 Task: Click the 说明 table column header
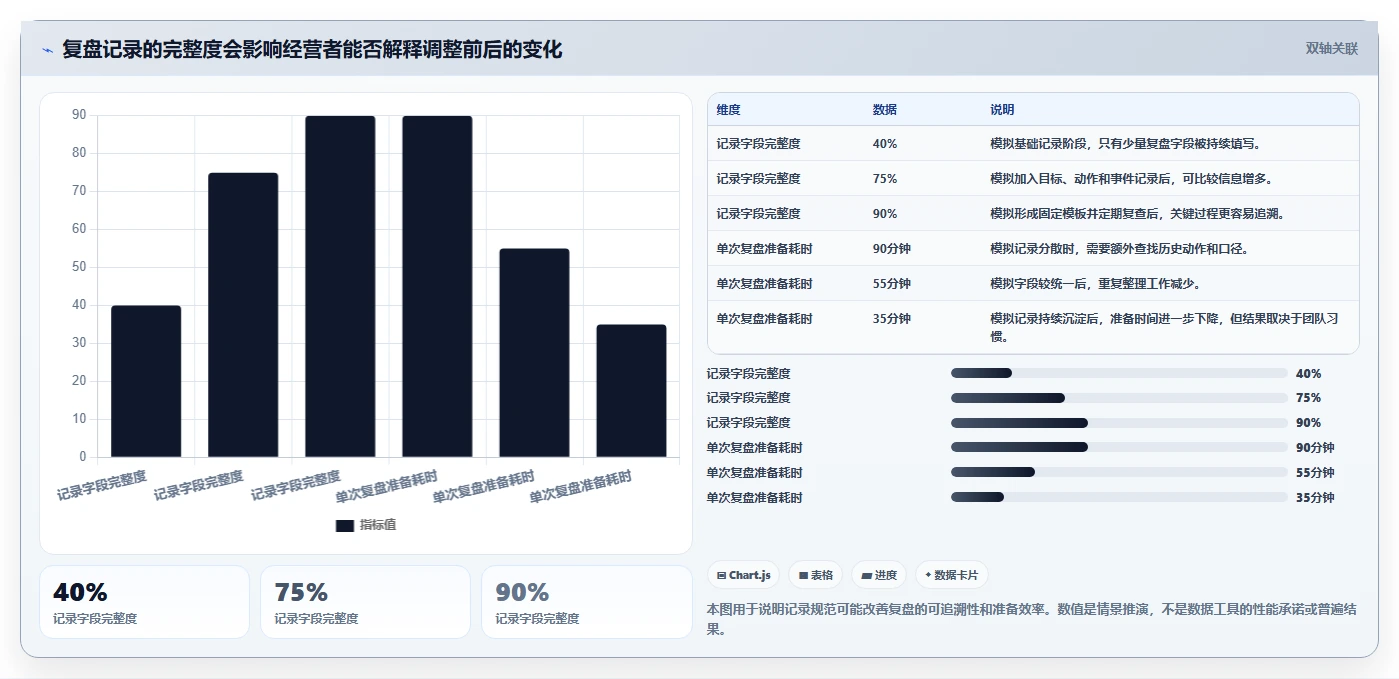coord(1002,109)
